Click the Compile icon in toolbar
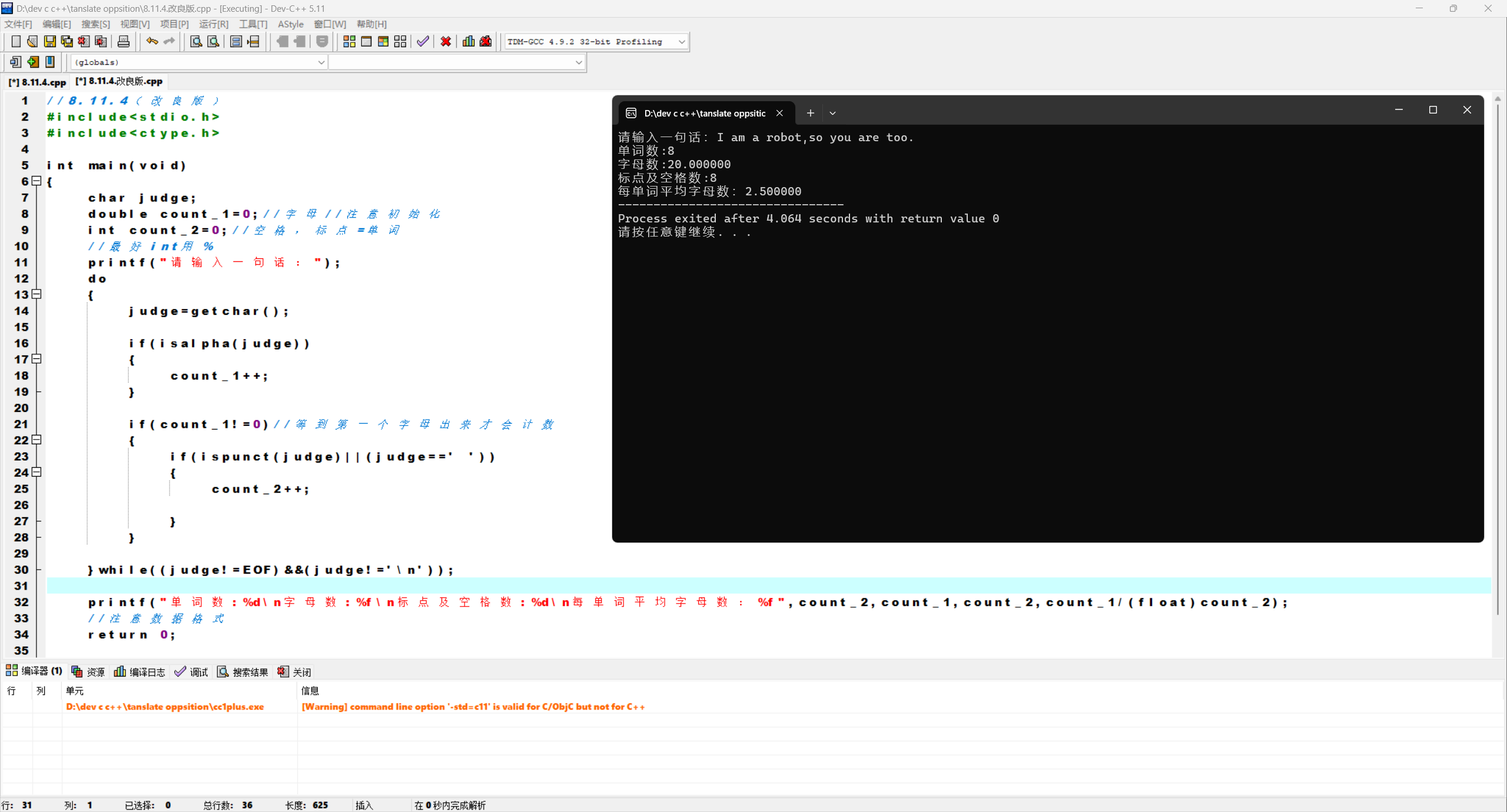Image resolution: width=1507 pixels, height=812 pixels. (349, 42)
